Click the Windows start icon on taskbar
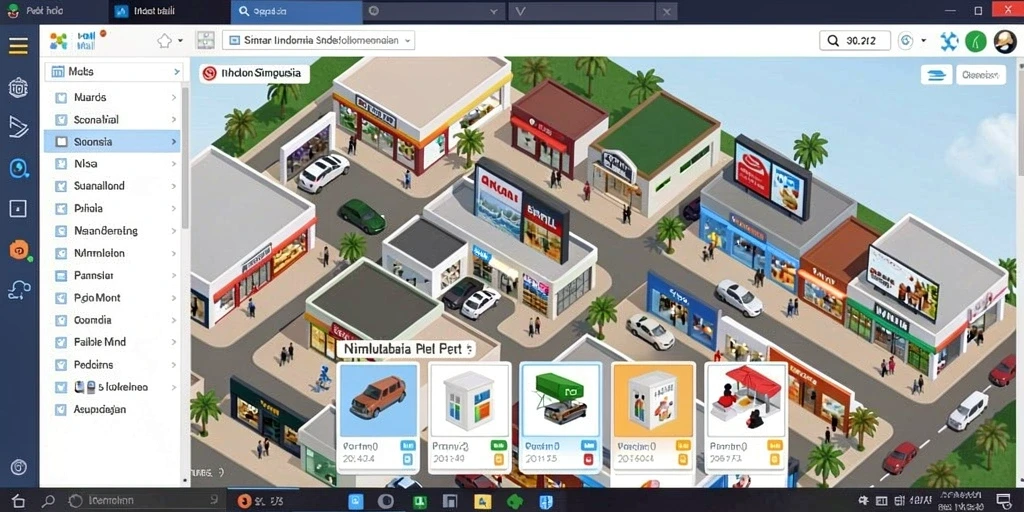Screen dimensions: 1024x512 (x=18, y=501)
